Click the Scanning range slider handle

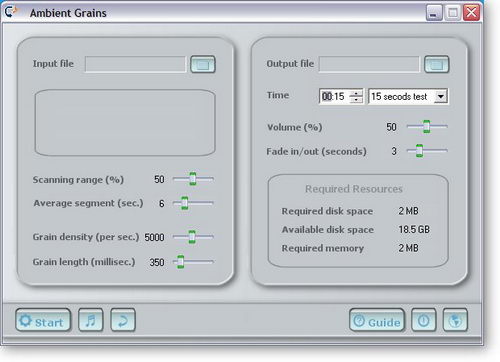point(193,179)
